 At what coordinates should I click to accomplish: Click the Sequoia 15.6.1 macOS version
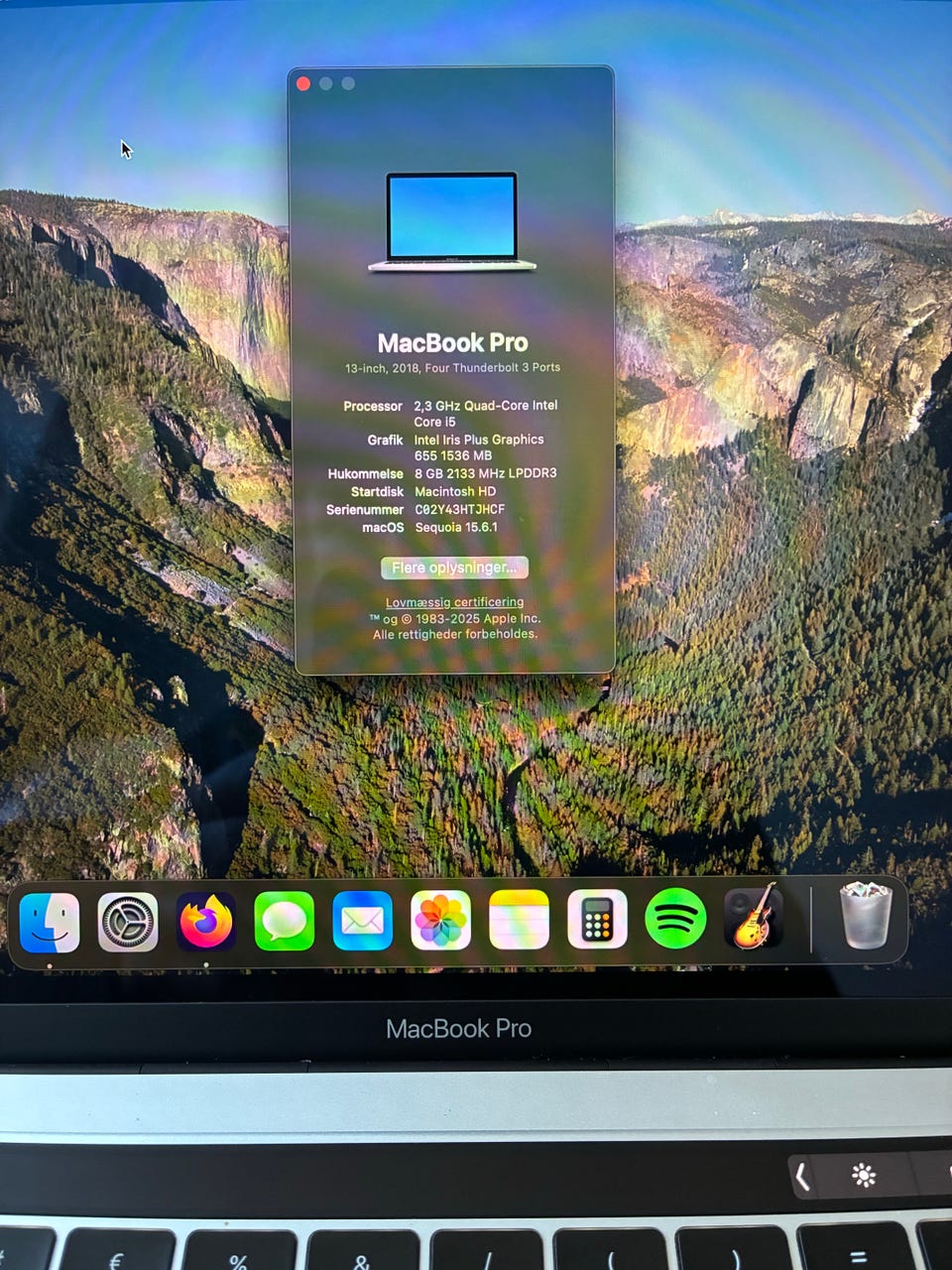coord(456,527)
